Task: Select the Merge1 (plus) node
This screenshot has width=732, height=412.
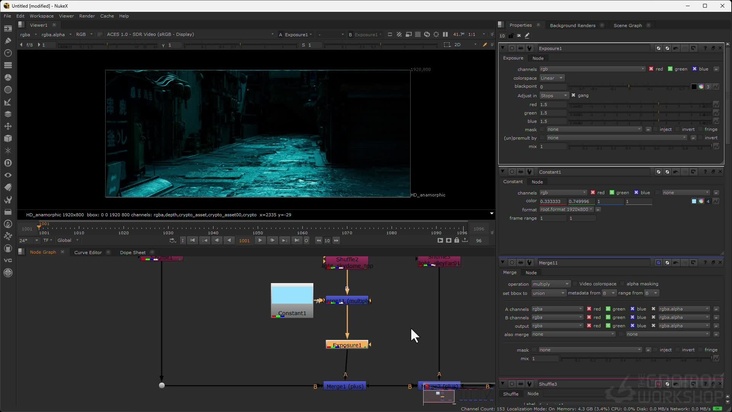Action: tap(345, 386)
